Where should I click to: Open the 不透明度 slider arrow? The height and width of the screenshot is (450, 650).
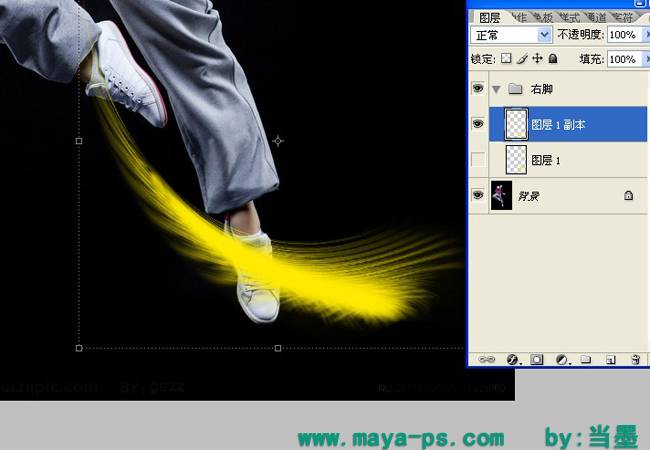point(646,35)
